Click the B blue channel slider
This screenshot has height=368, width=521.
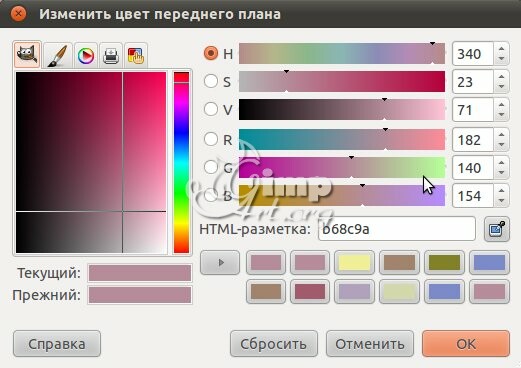pos(342,196)
